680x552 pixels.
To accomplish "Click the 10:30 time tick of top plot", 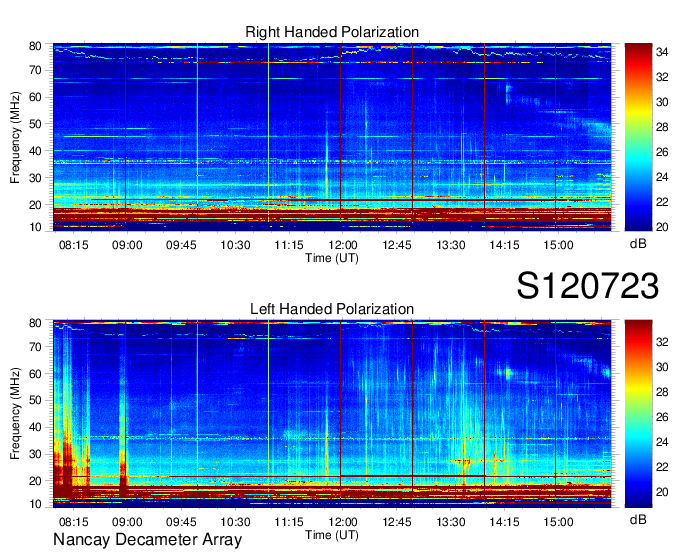I will click(235, 245).
